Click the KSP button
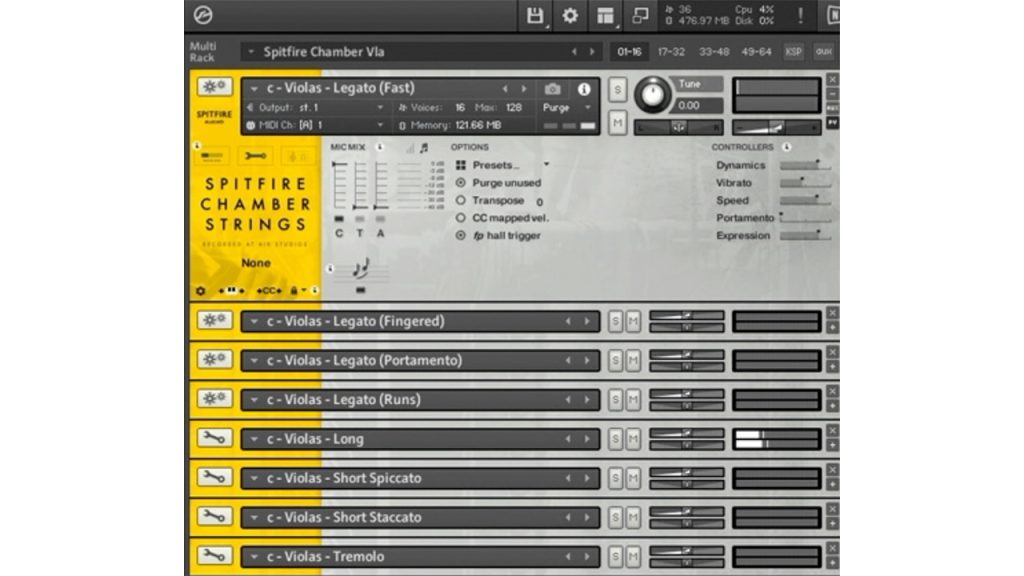The width and height of the screenshot is (1024, 576). tap(793, 51)
